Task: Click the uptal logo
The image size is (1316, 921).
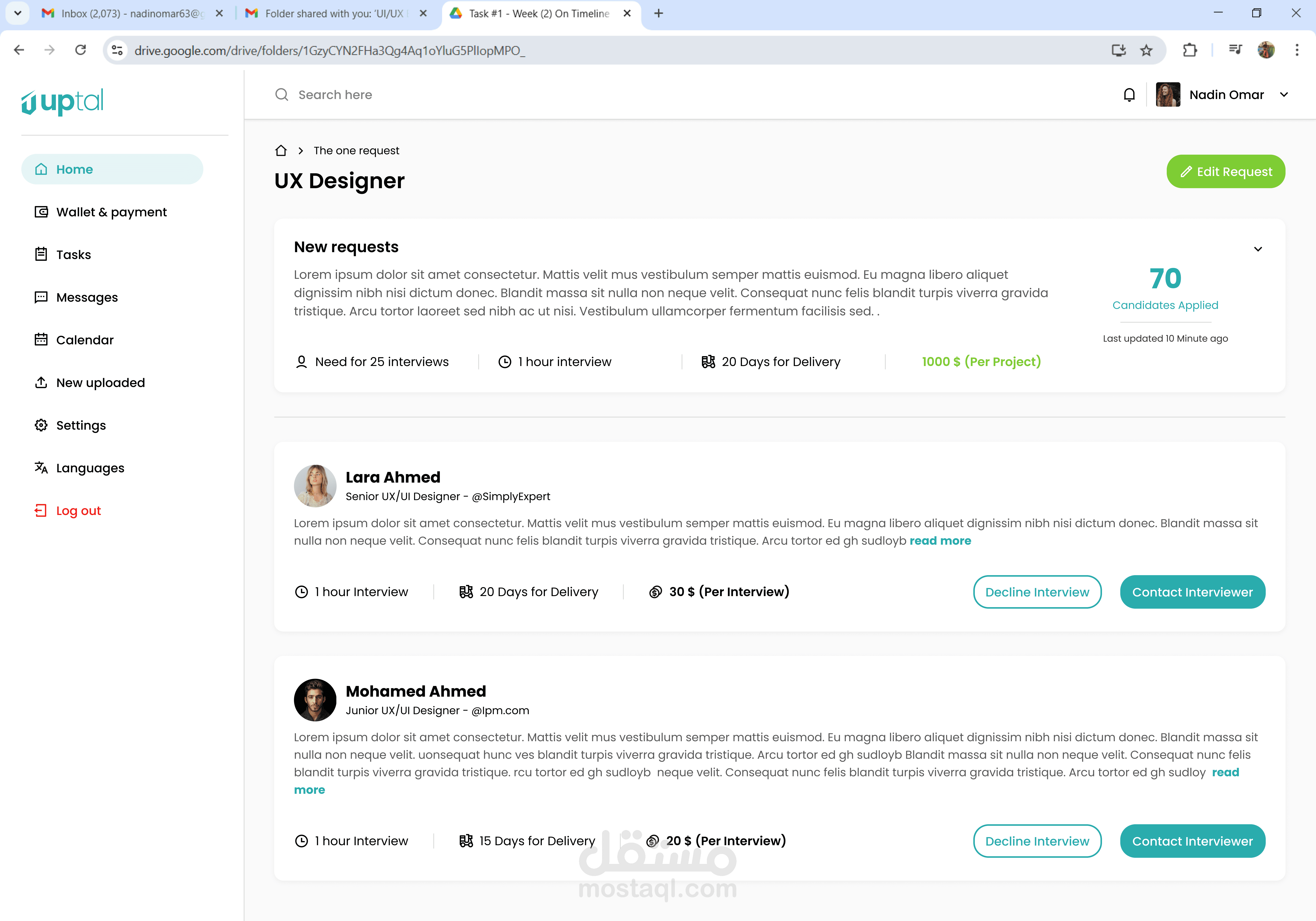Action: click(62, 102)
